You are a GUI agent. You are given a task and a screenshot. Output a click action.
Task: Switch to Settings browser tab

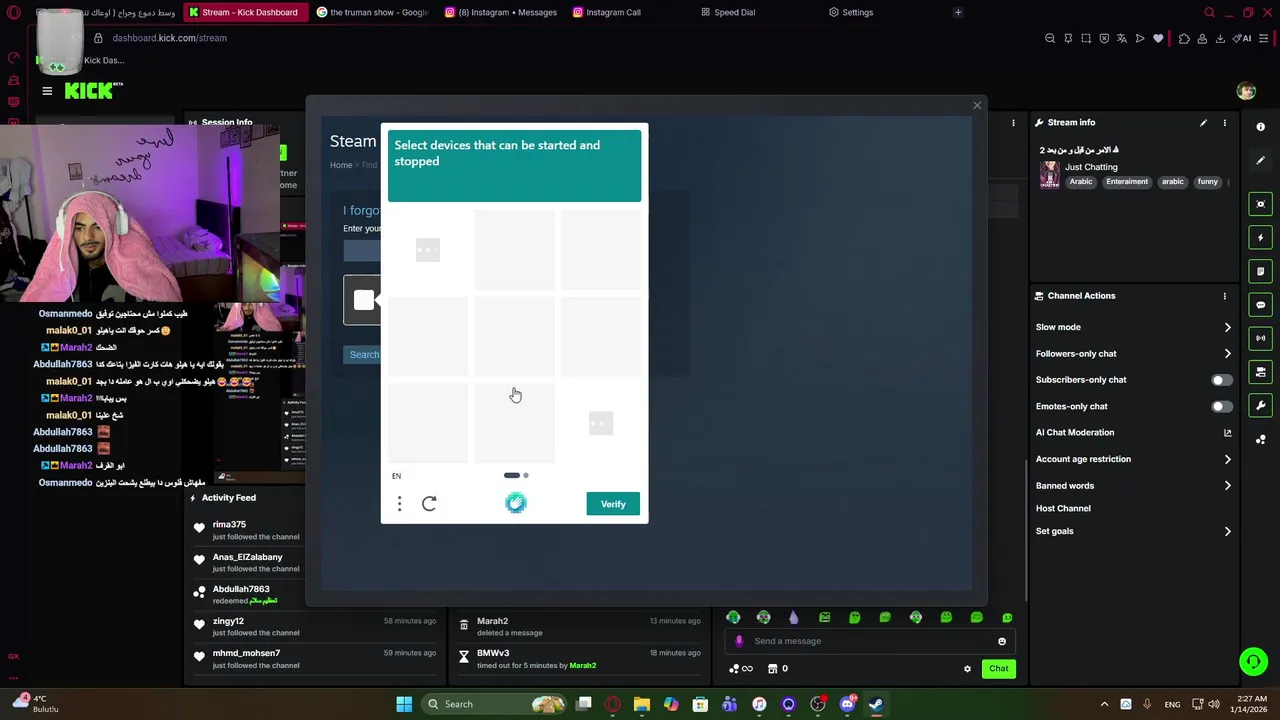coord(851,12)
